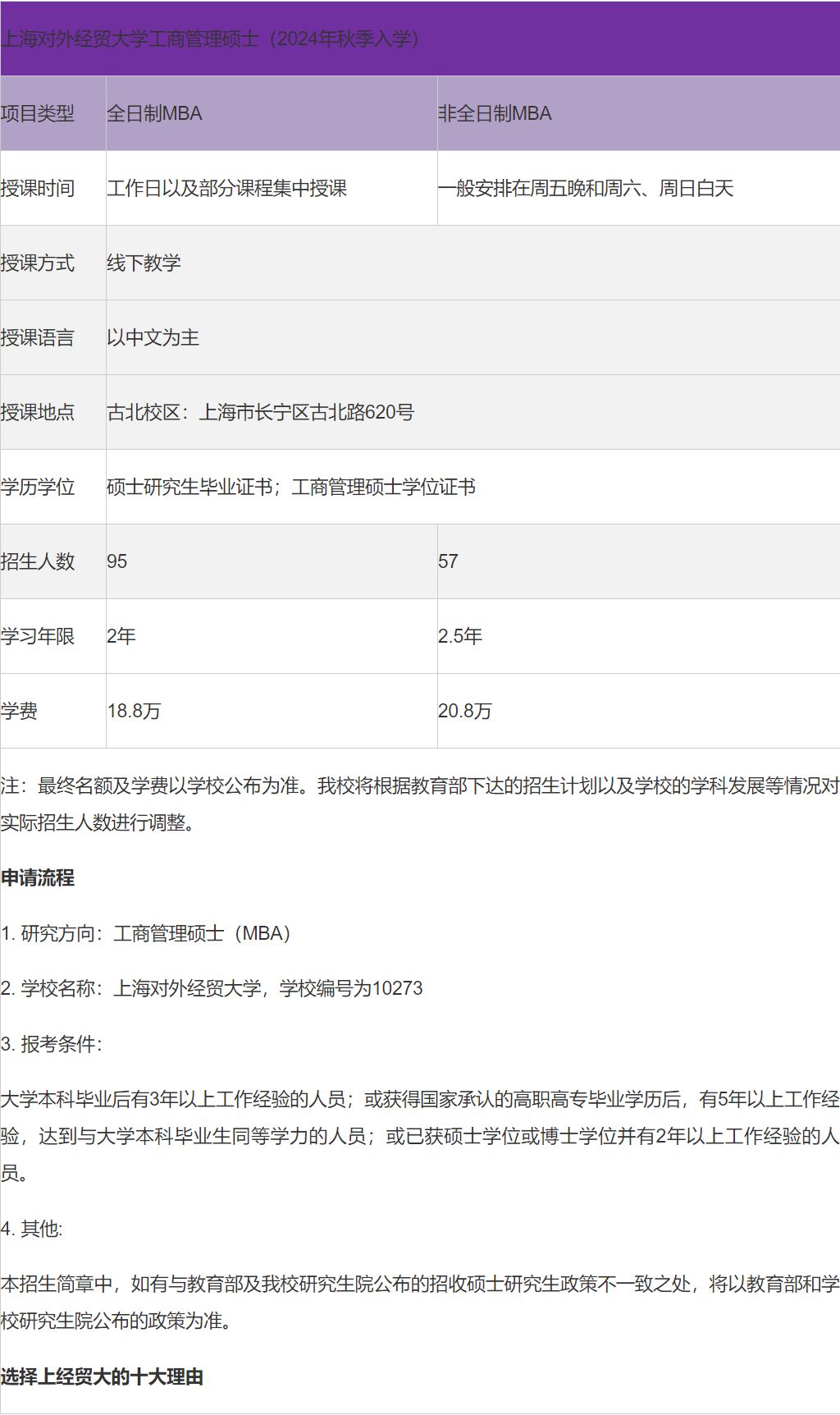
Task: Click the purple table title 上海对外经贸大学工商管理硕士
Action: click(x=211, y=39)
